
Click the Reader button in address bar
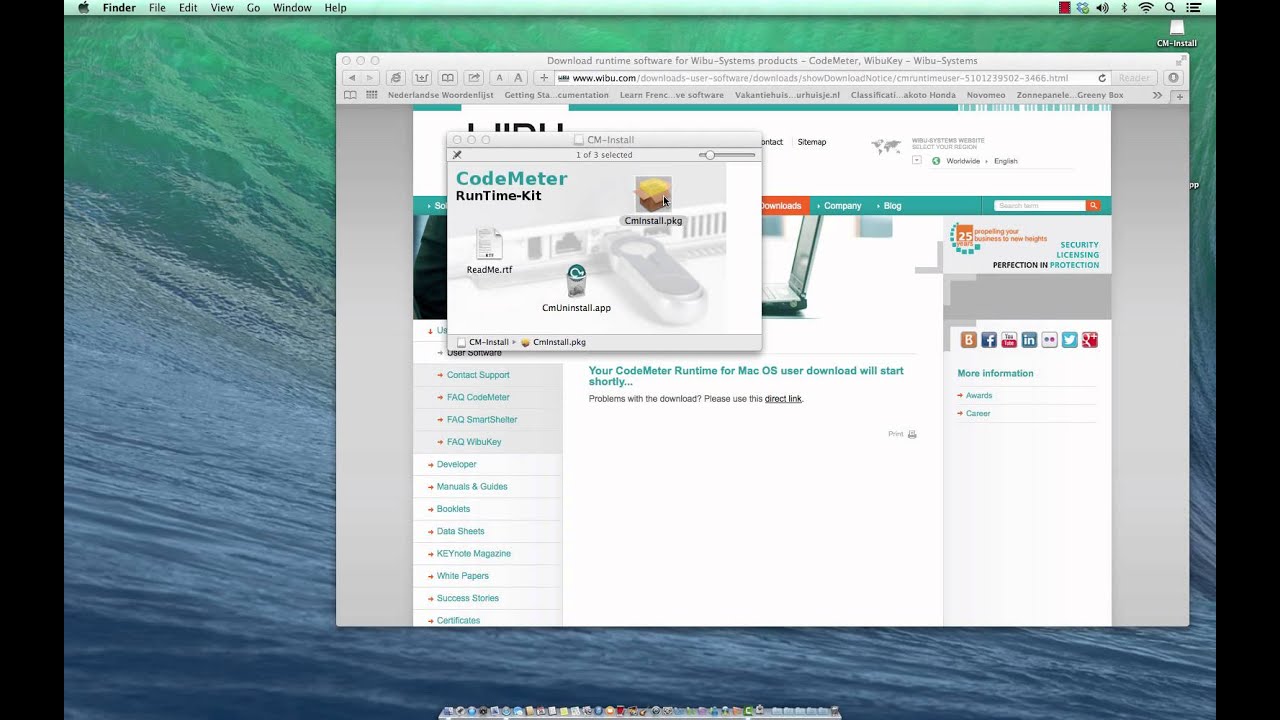(1134, 78)
